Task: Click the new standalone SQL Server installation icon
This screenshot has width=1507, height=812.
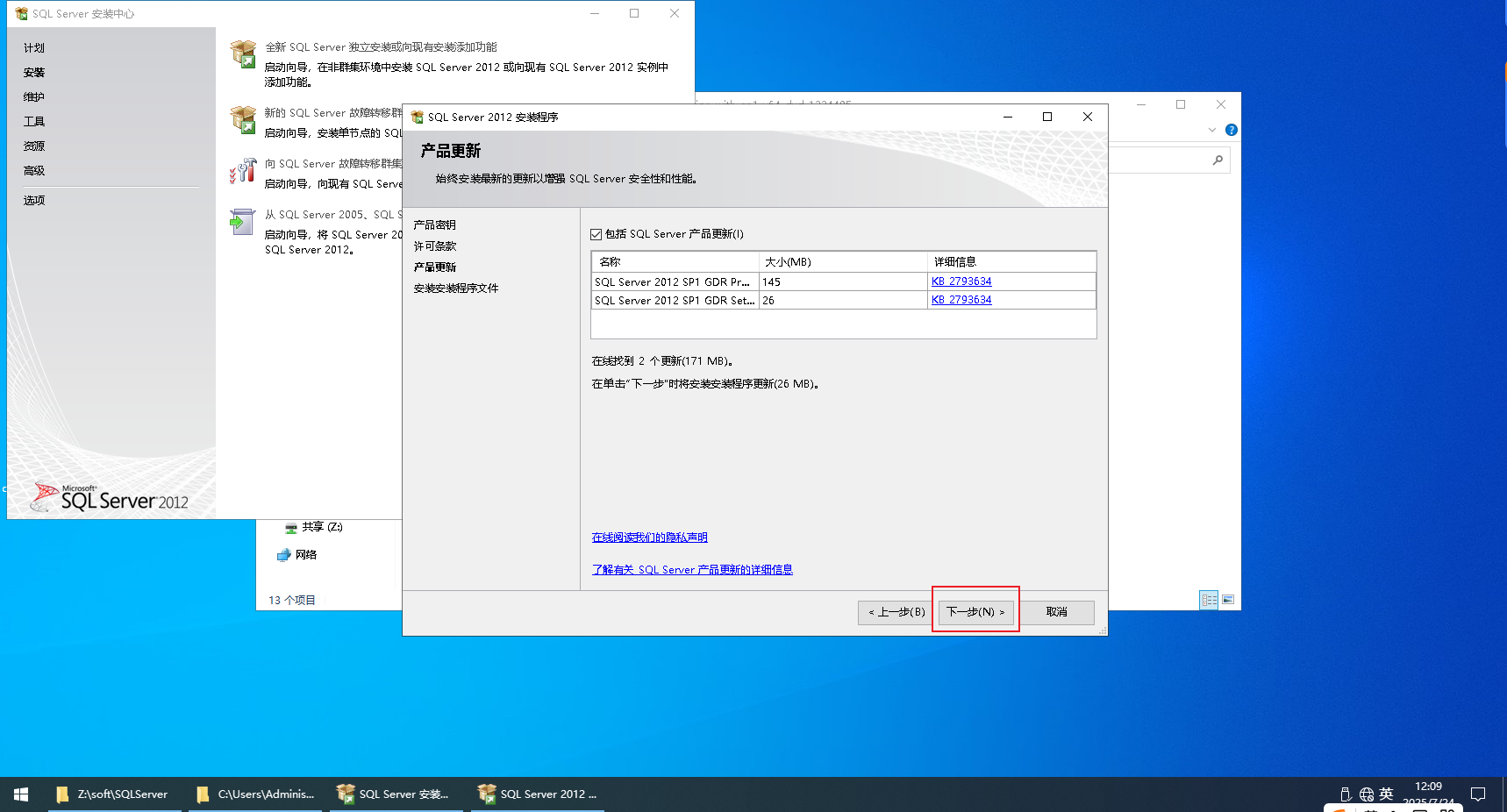Action: click(x=243, y=54)
